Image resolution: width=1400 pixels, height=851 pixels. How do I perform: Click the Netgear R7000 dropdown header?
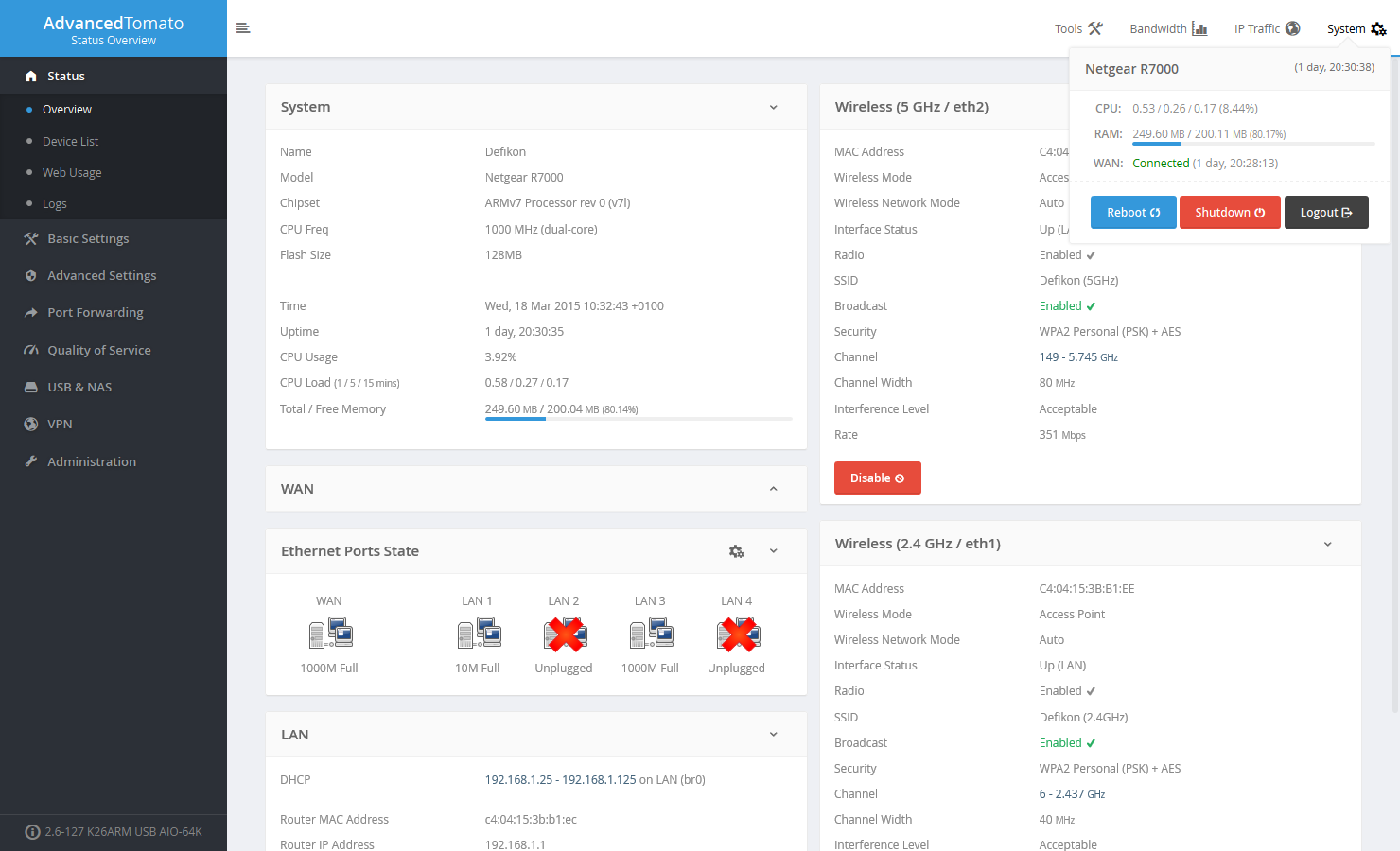[x=1131, y=69]
